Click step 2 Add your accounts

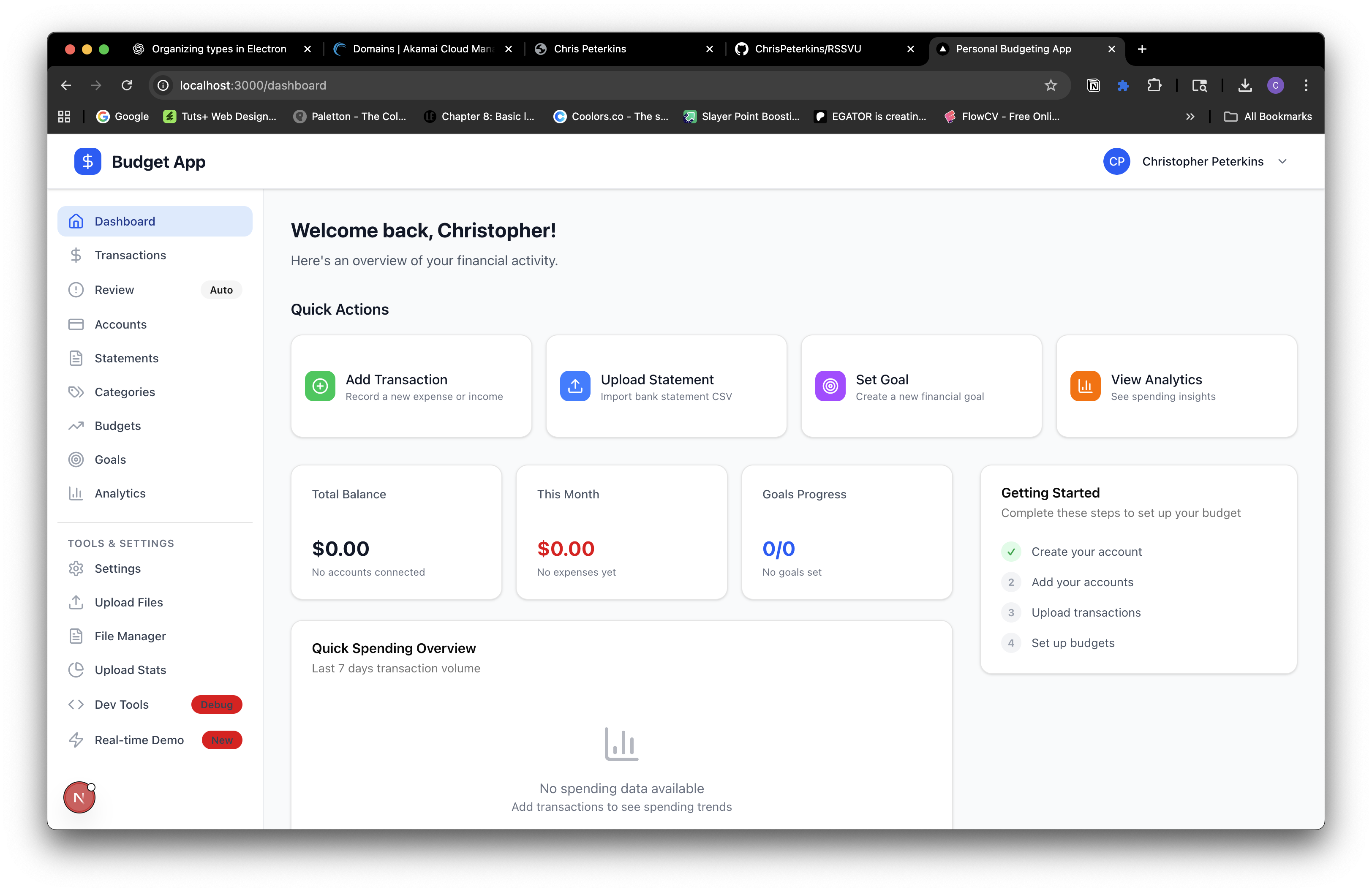pos(1082,582)
